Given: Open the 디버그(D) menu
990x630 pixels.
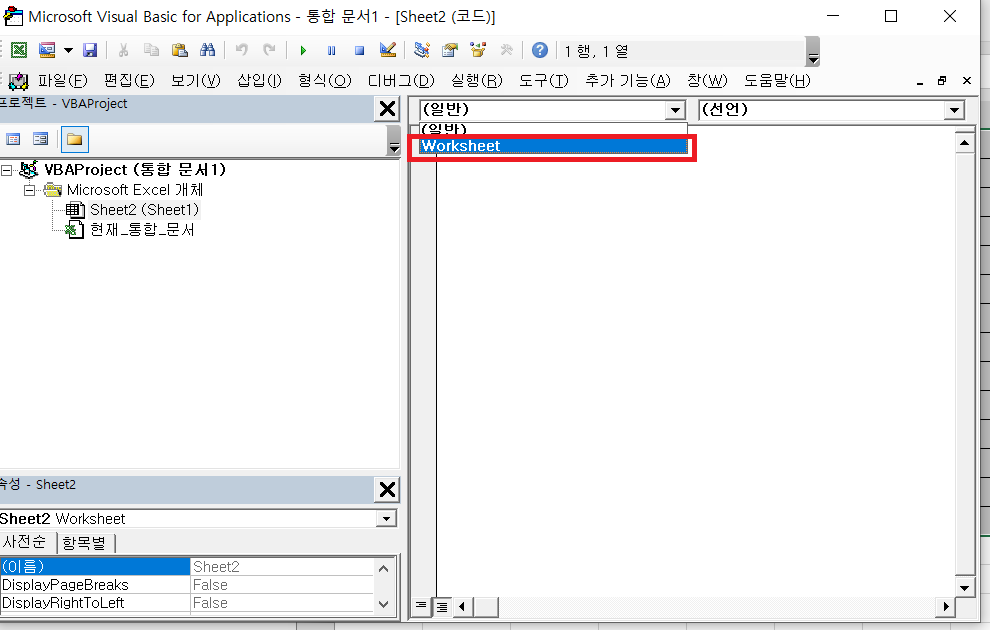Looking at the screenshot, I should (402, 81).
